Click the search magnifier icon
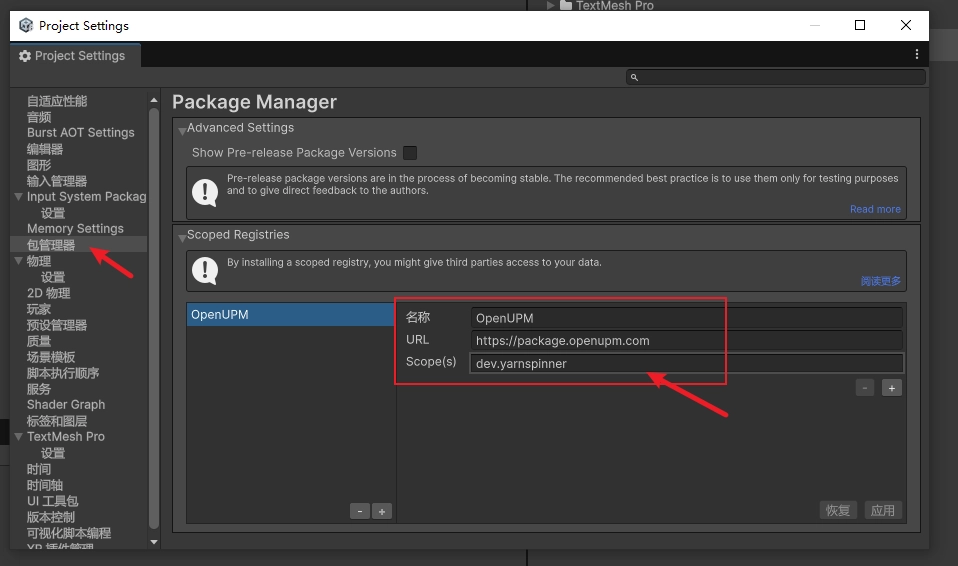The width and height of the screenshot is (958, 566). (634, 77)
